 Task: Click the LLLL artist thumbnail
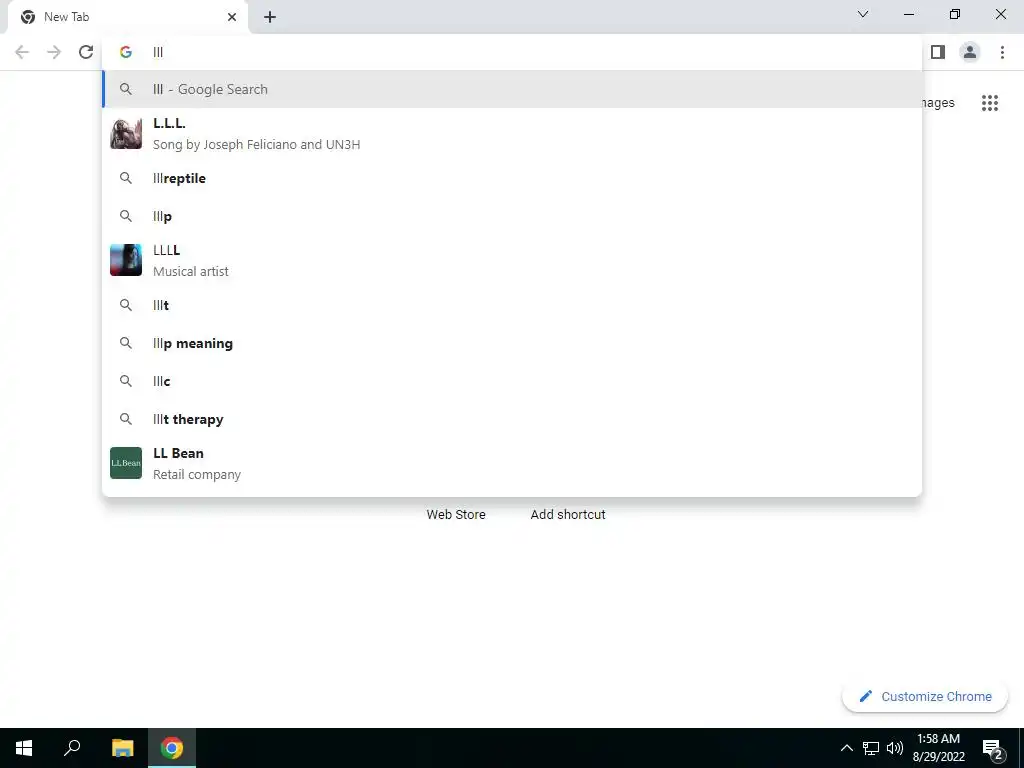tap(126, 260)
